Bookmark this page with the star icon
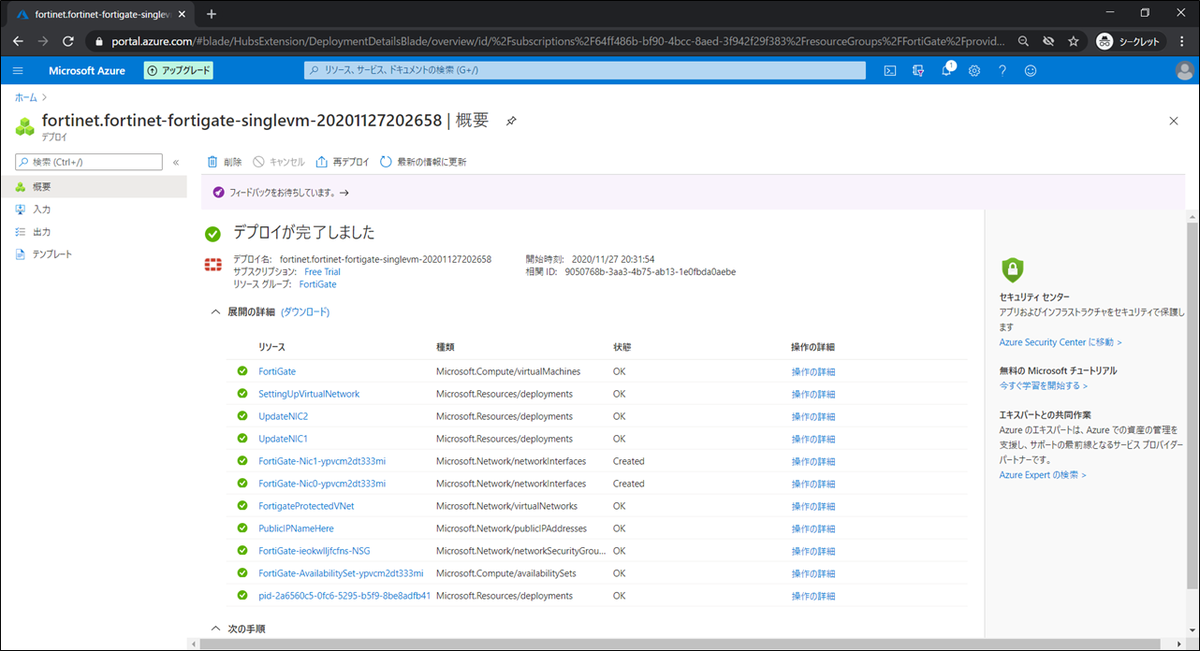Viewport: 1200px width, 651px height. click(x=1073, y=41)
